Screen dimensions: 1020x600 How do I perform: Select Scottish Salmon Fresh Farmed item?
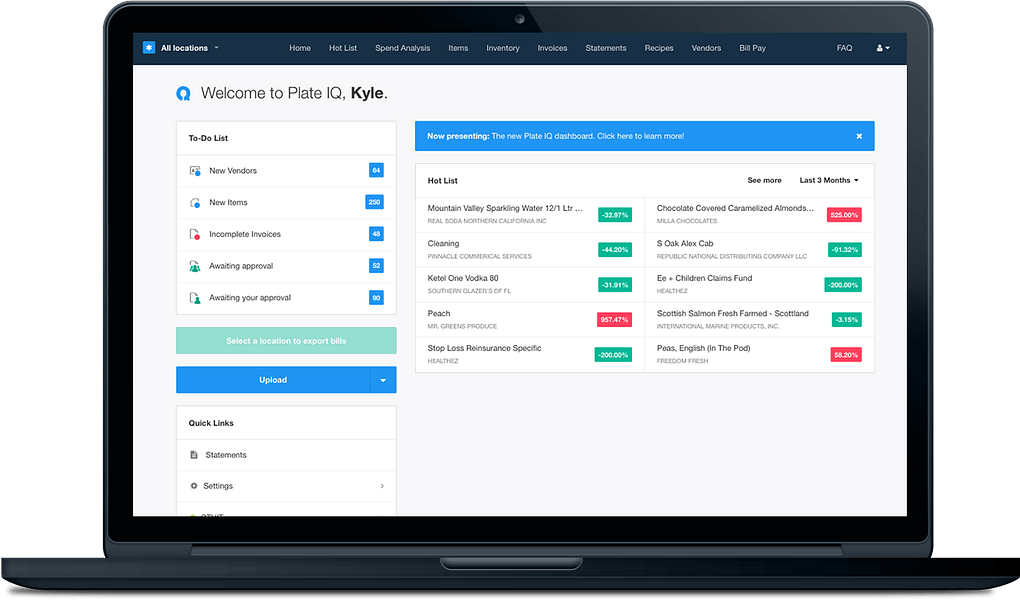tap(759, 320)
